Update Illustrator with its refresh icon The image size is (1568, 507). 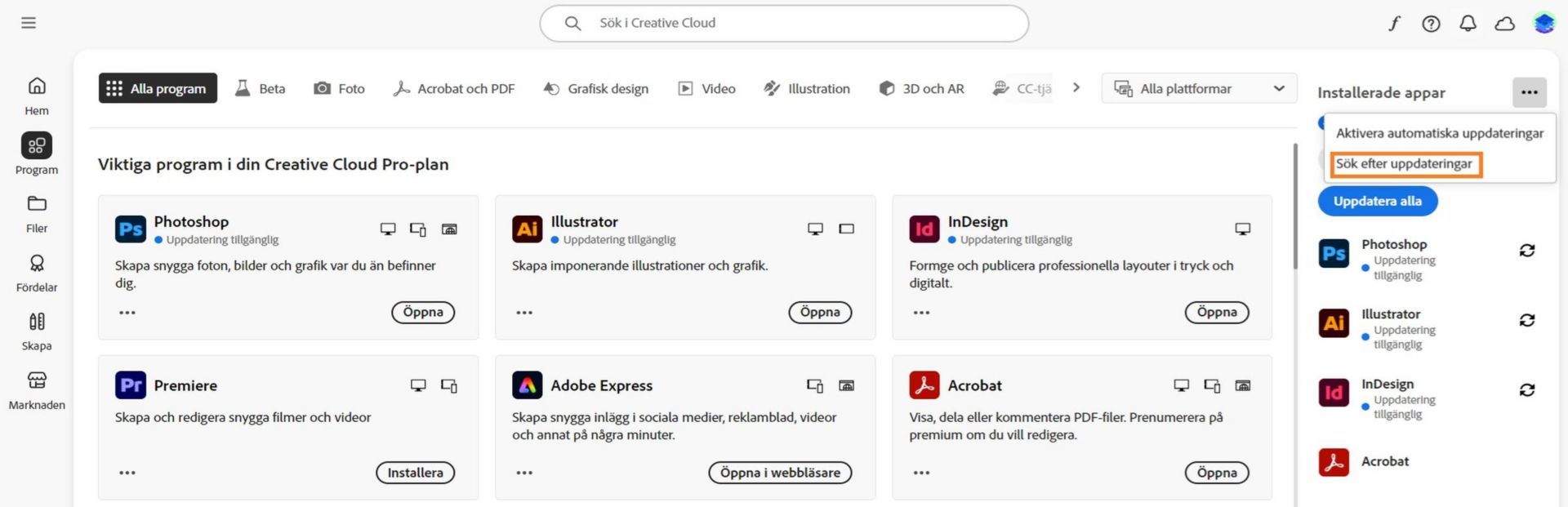coord(1527,320)
